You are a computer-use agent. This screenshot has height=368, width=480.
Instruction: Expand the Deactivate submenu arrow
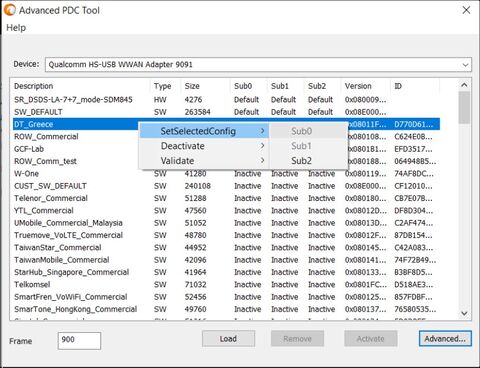(x=262, y=146)
